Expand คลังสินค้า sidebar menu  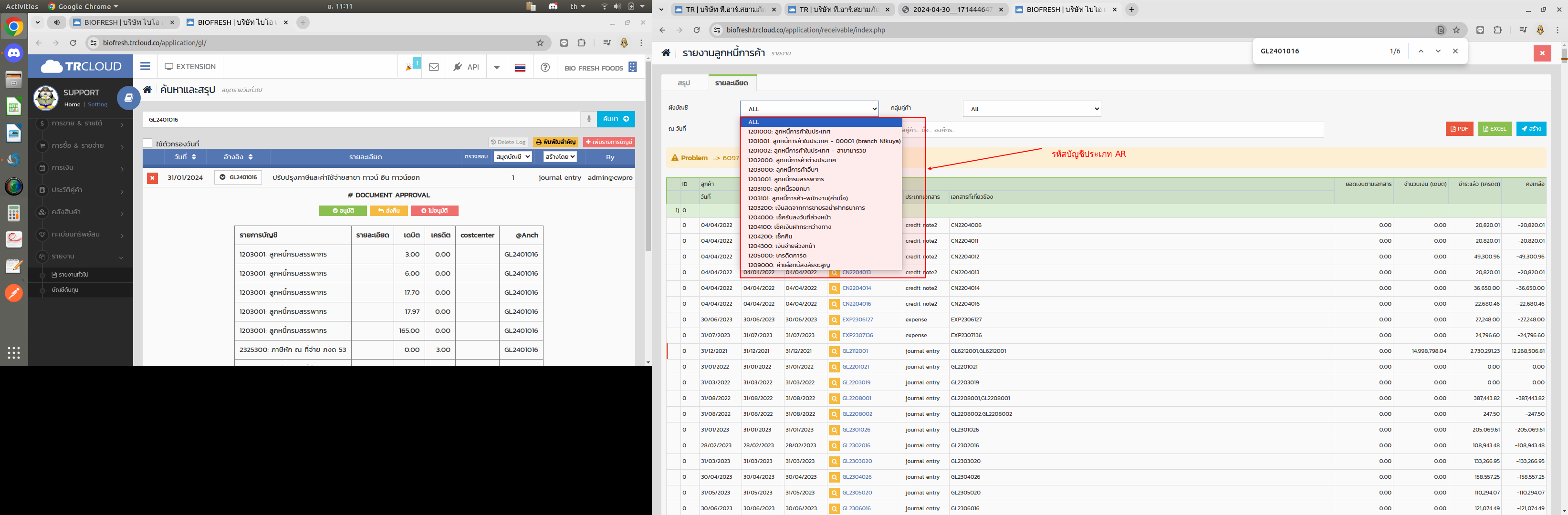(80, 212)
